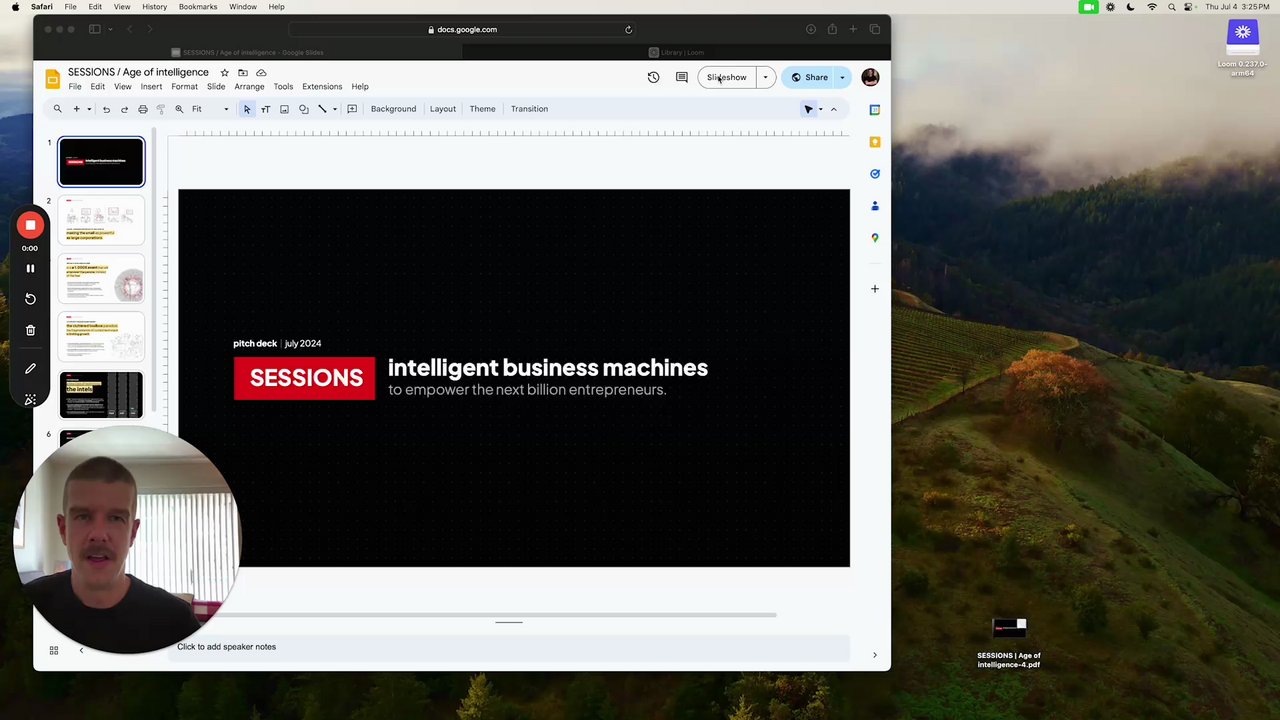Get add-ons with plus icon
The image size is (1280, 720).
[875, 289]
